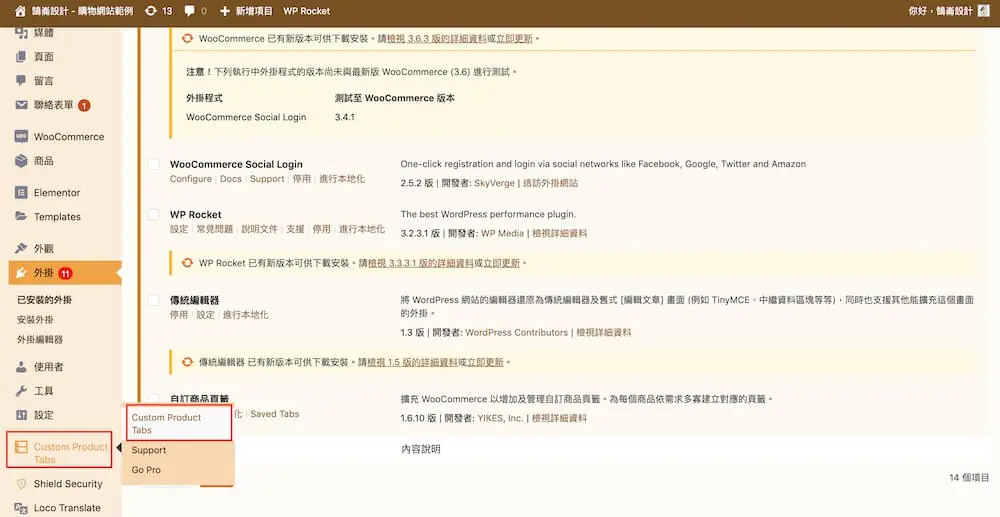Image resolution: width=1000 pixels, height=517 pixels.
Task: Click 設定 under WP Rocket
Action: [x=179, y=229]
